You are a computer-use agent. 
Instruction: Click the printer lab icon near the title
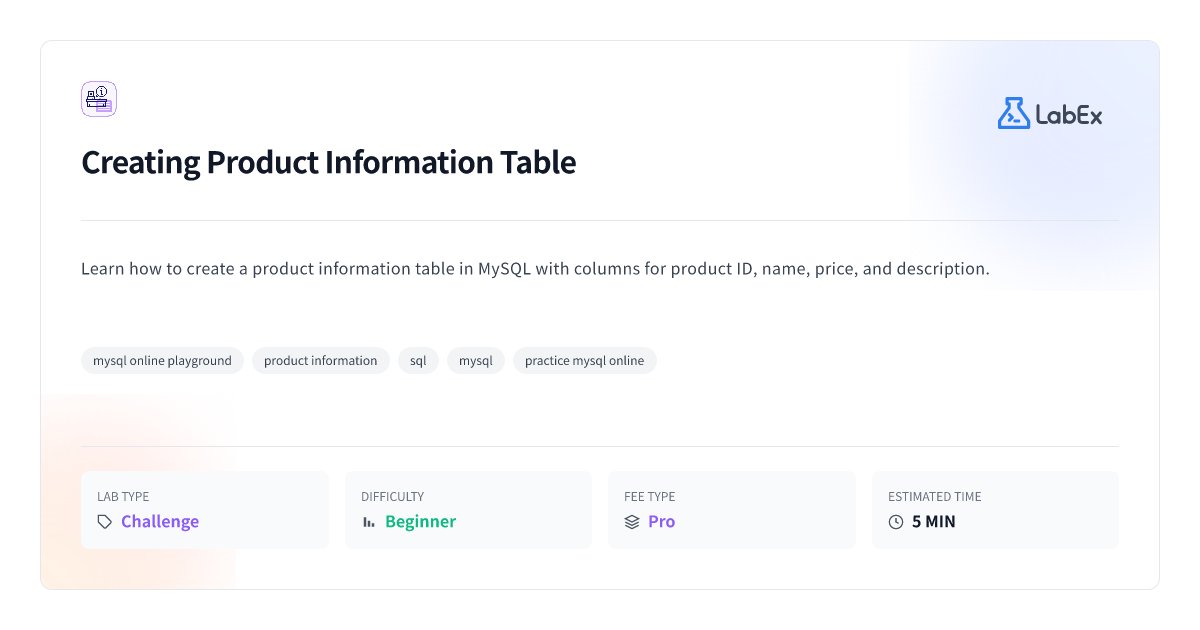[98, 98]
